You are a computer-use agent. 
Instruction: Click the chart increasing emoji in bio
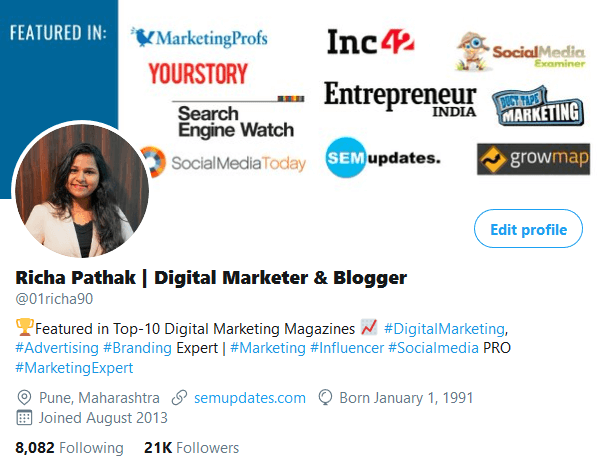(369, 327)
